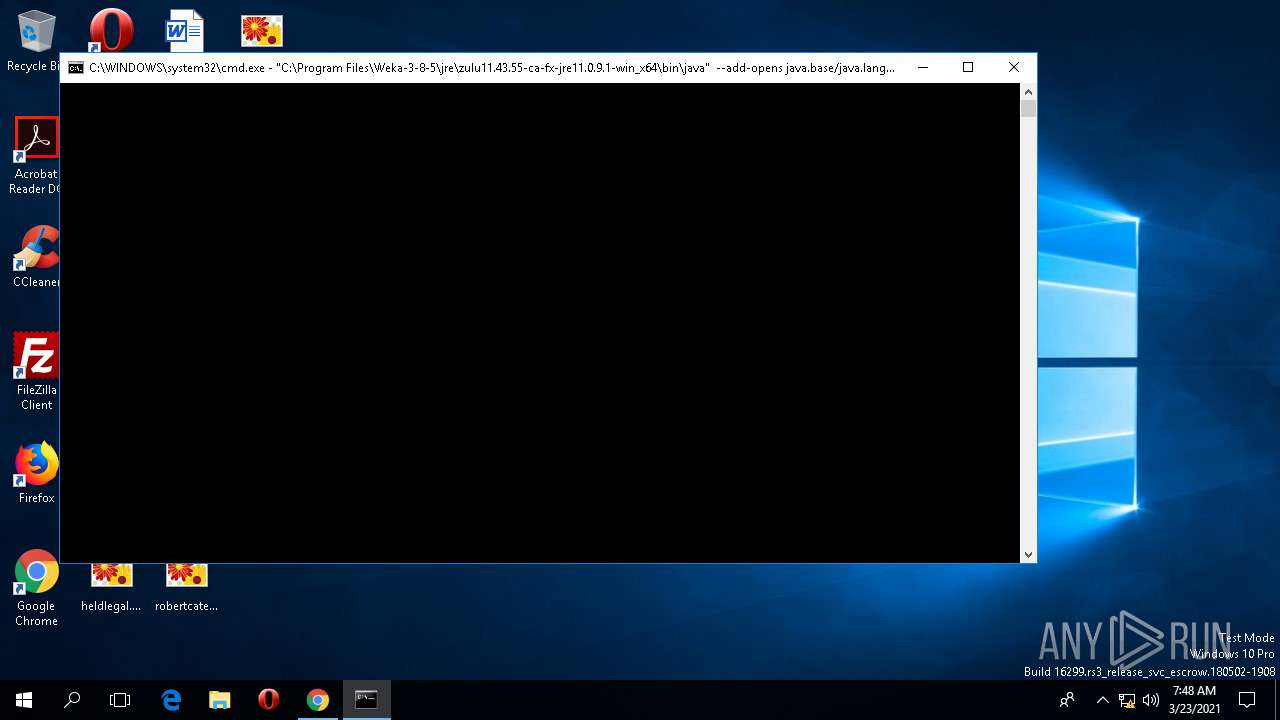The height and width of the screenshot is (720, 1280).
Task: Open cmd window system menu icon
Action: [x=76, y=68]
